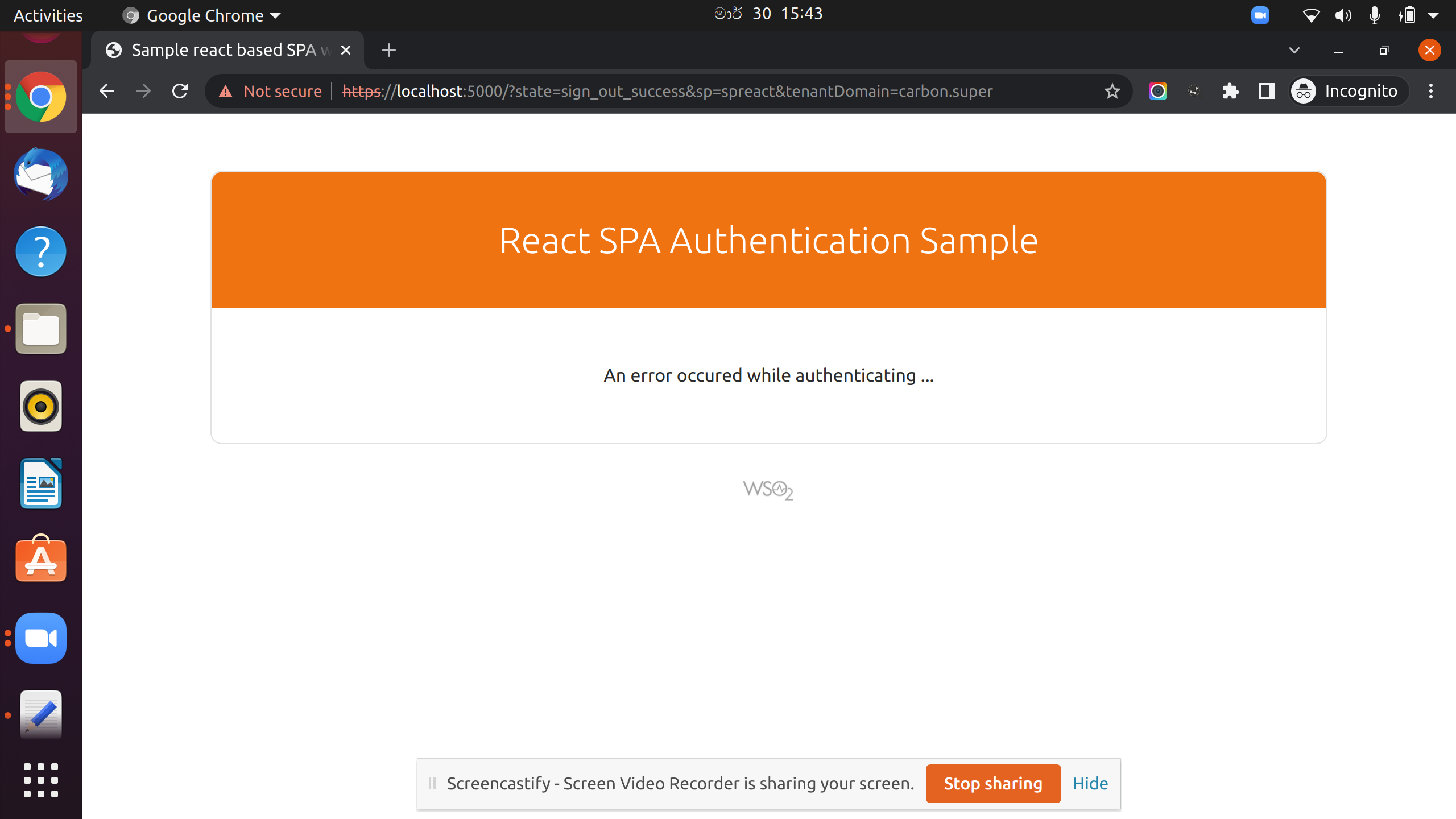Open the Extensions puzzle icon
This screenshot has height=819, width=1456.
point(1230,91)
